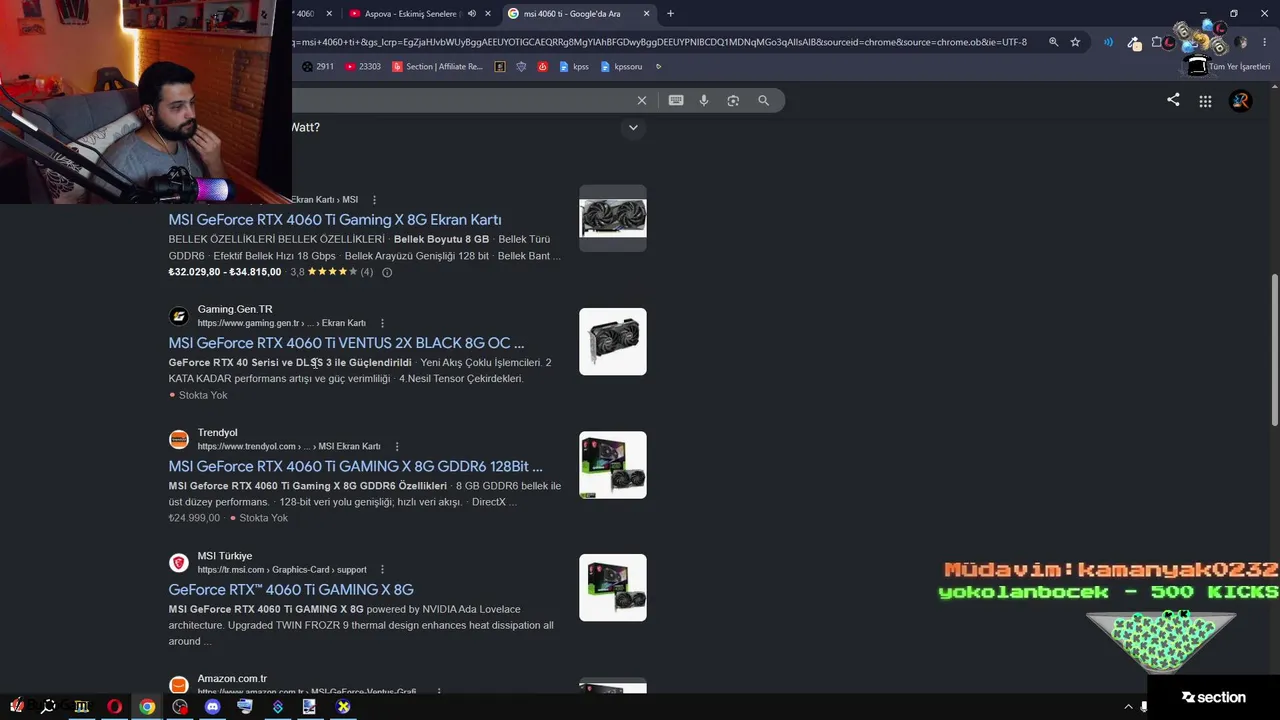Open the GeForce RTX 4060 Ti GAMING X 8G MSI Türkiye result
The width and height of the screenshot is (1280, 720).
pyautogui.click(x=291, y=590)
